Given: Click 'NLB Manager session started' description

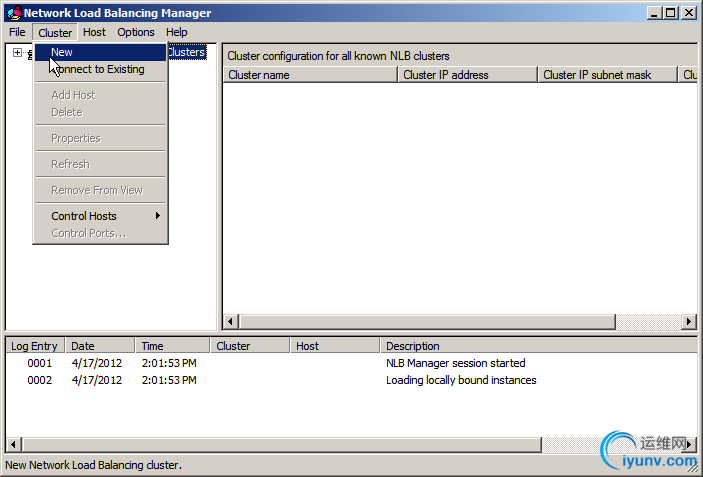Looking at the screenshot, I should tap(456, 363).
